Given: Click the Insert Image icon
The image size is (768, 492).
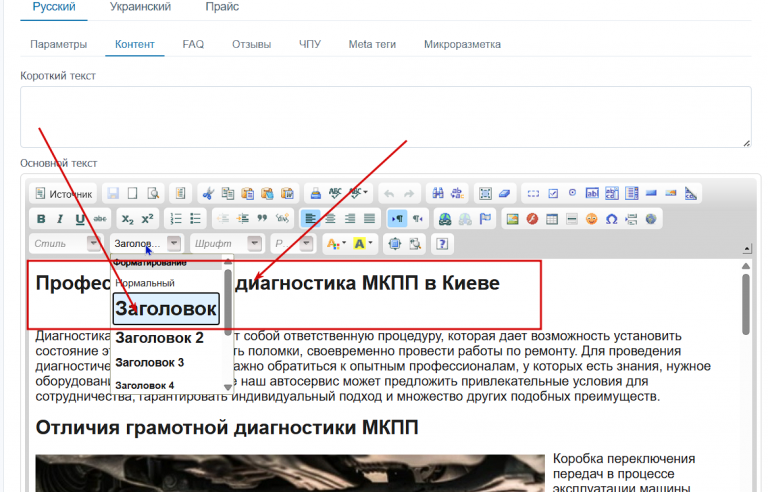Looking at the screenshot, I should (x=512, y=219).
